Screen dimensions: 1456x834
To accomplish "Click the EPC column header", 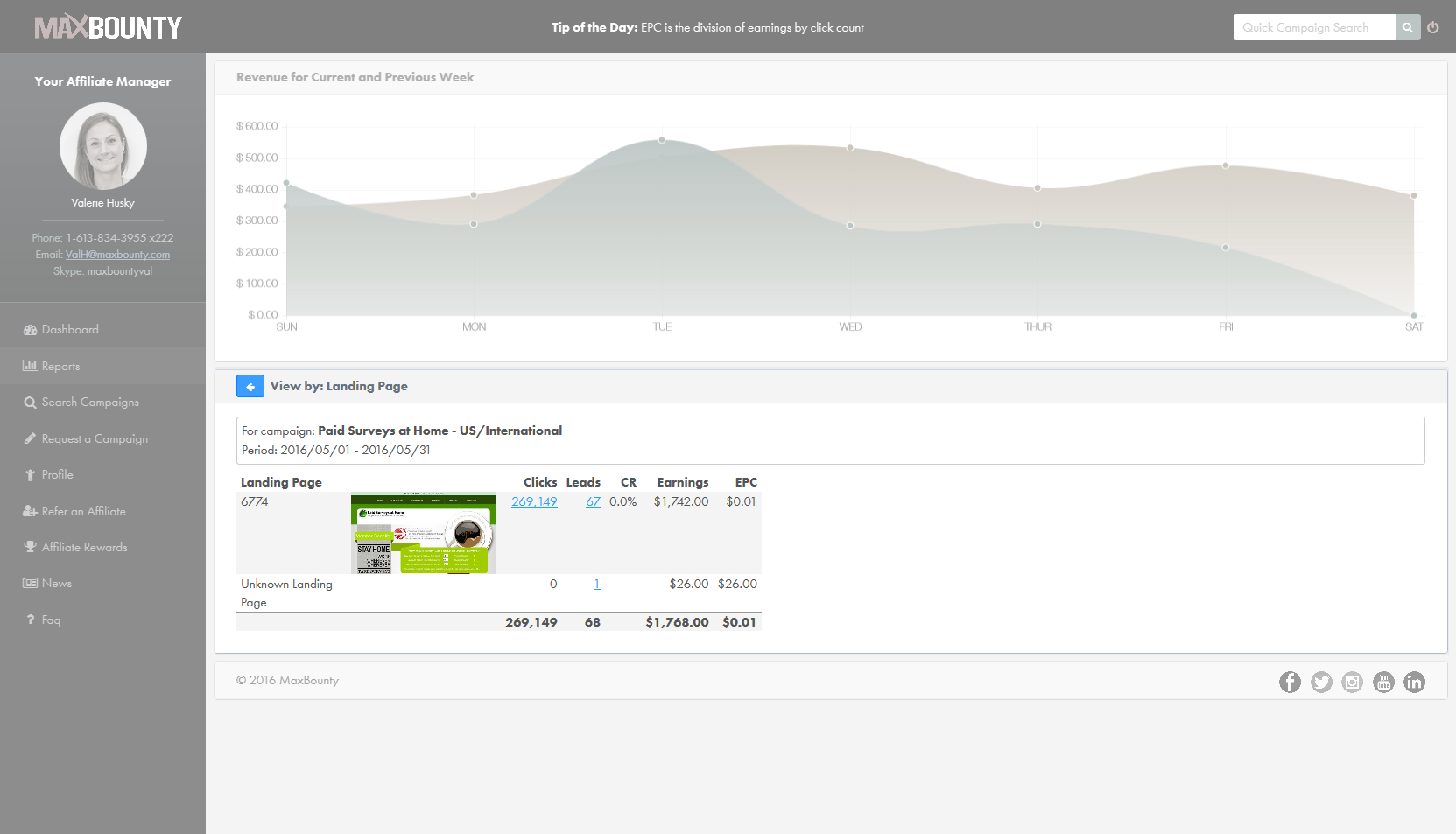I will (x=746, y=482).
